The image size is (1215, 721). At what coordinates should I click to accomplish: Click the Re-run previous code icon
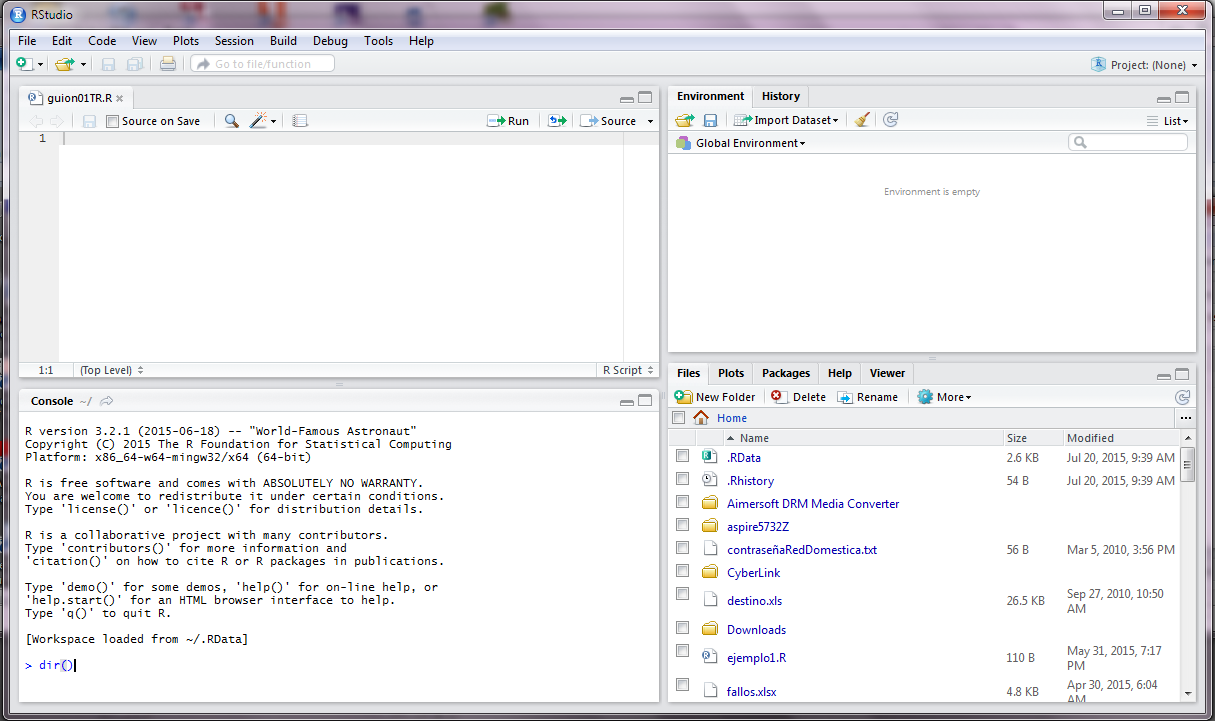557,121
